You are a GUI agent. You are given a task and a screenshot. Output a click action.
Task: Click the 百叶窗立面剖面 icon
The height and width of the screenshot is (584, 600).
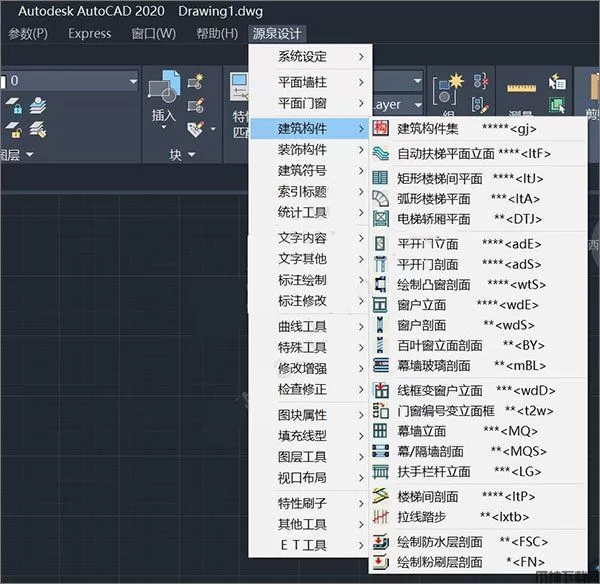(380, 345)
